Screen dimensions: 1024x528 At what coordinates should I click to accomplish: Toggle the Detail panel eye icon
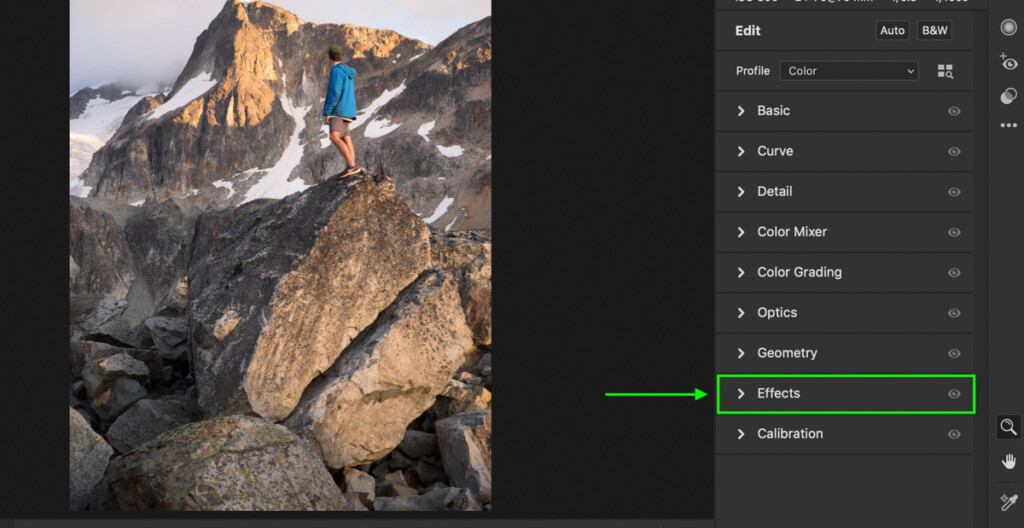click(x=954, y=191)
